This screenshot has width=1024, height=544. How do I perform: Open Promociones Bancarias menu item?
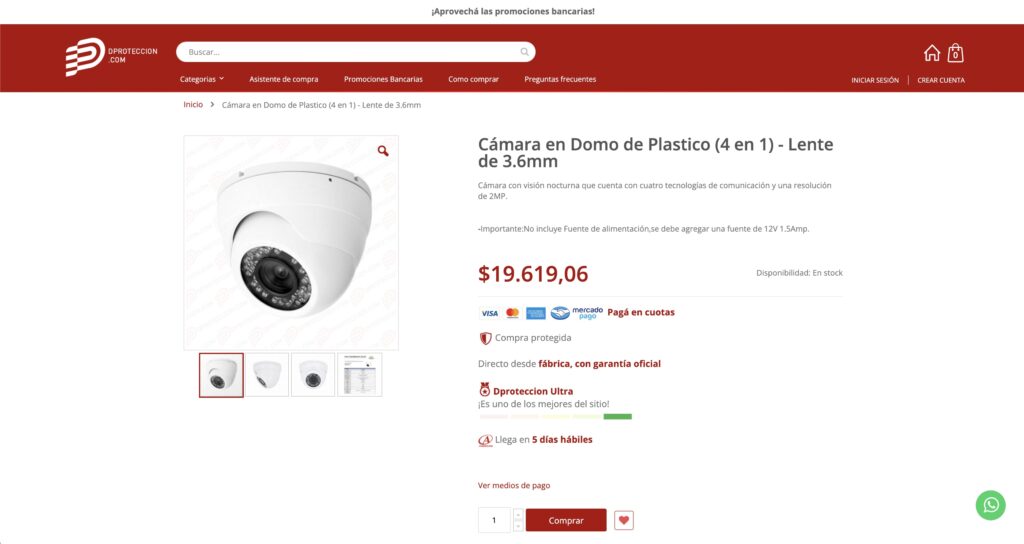click(383, 79)
